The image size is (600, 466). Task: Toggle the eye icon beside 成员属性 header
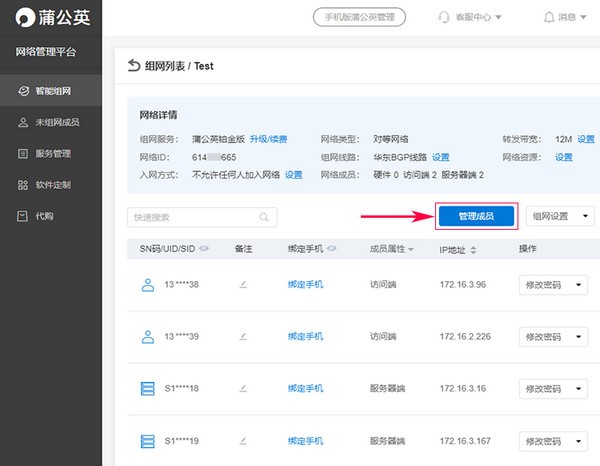(413, 248)
